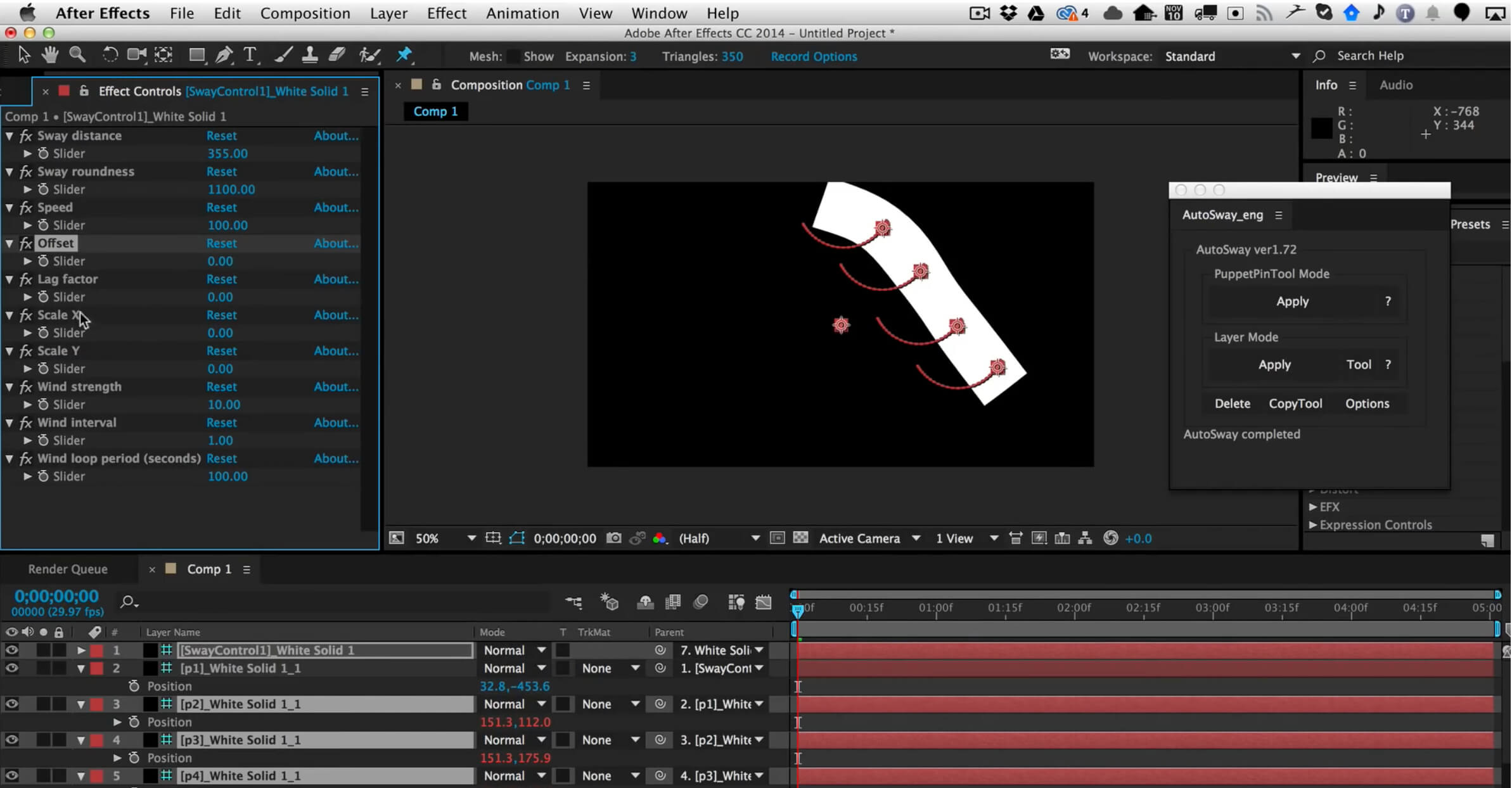This screenshot has width=1512, height=788.
Task: Switch to the Render Queue tab
Action: pyautogui.click(x=68, y=569)
